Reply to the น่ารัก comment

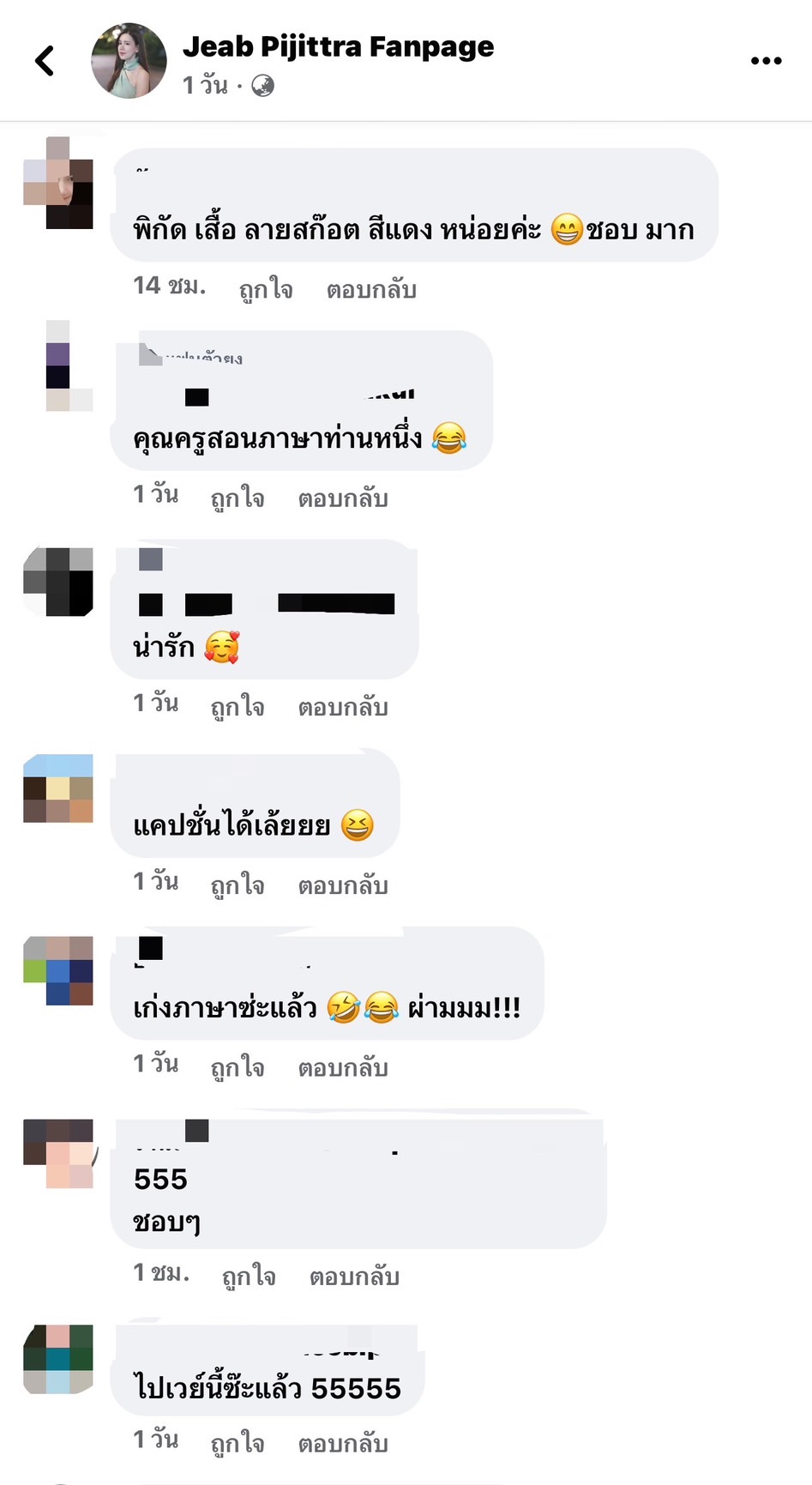pos(343,706)
